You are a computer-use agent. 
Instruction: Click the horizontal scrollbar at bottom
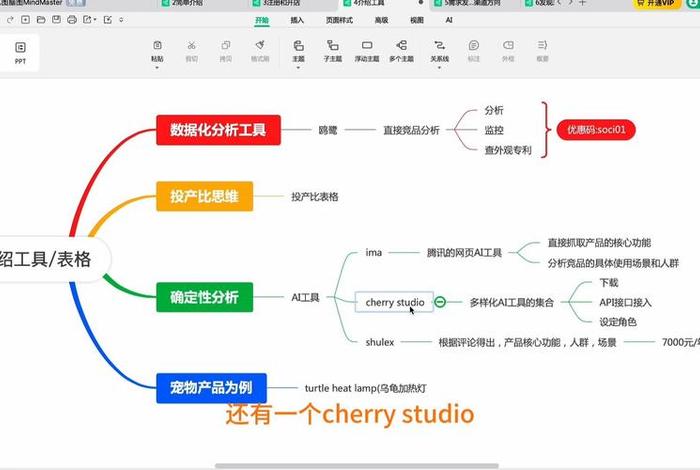(x=356, y=466)
